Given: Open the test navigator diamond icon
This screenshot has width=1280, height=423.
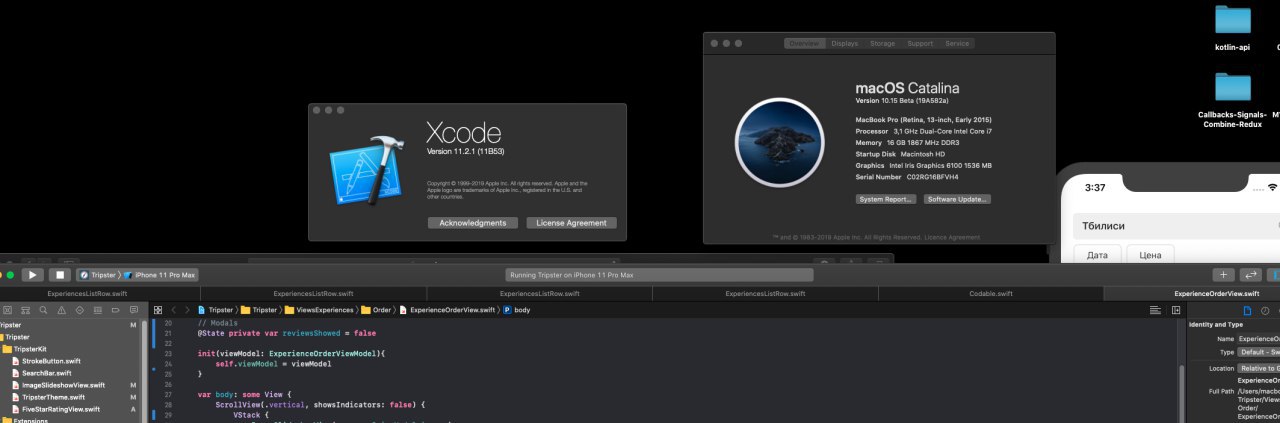Looking at the screenshot, I should tap(80, 310).
